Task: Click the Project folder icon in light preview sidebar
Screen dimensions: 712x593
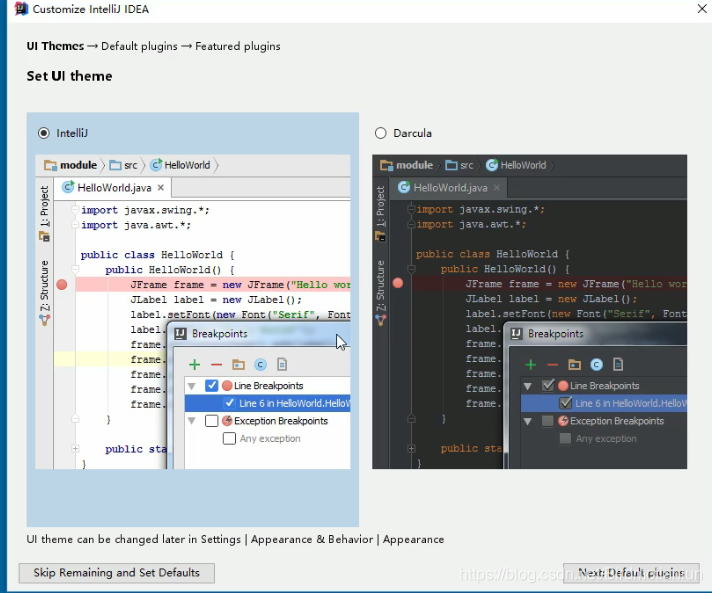Action: point(44,236)
